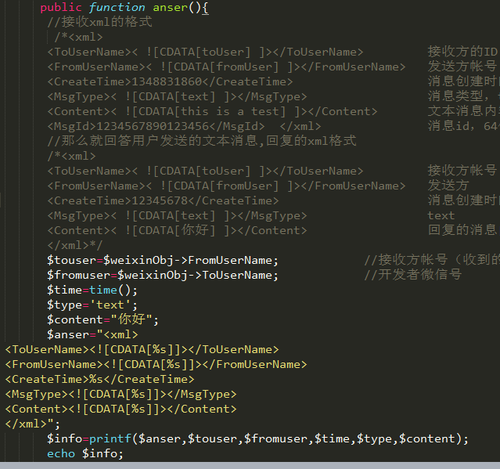Click the CreateTime %s template line
This screenshot has width=500, height=469.
coord(99,379)
